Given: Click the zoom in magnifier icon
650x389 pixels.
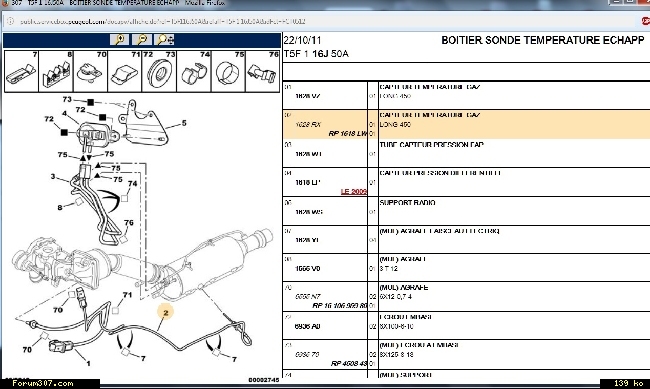Looking at the screenshot, I should 119,40.
